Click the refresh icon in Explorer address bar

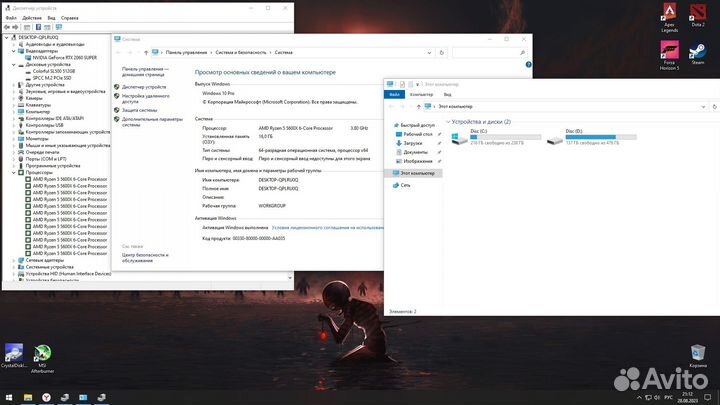pos(714,107)
